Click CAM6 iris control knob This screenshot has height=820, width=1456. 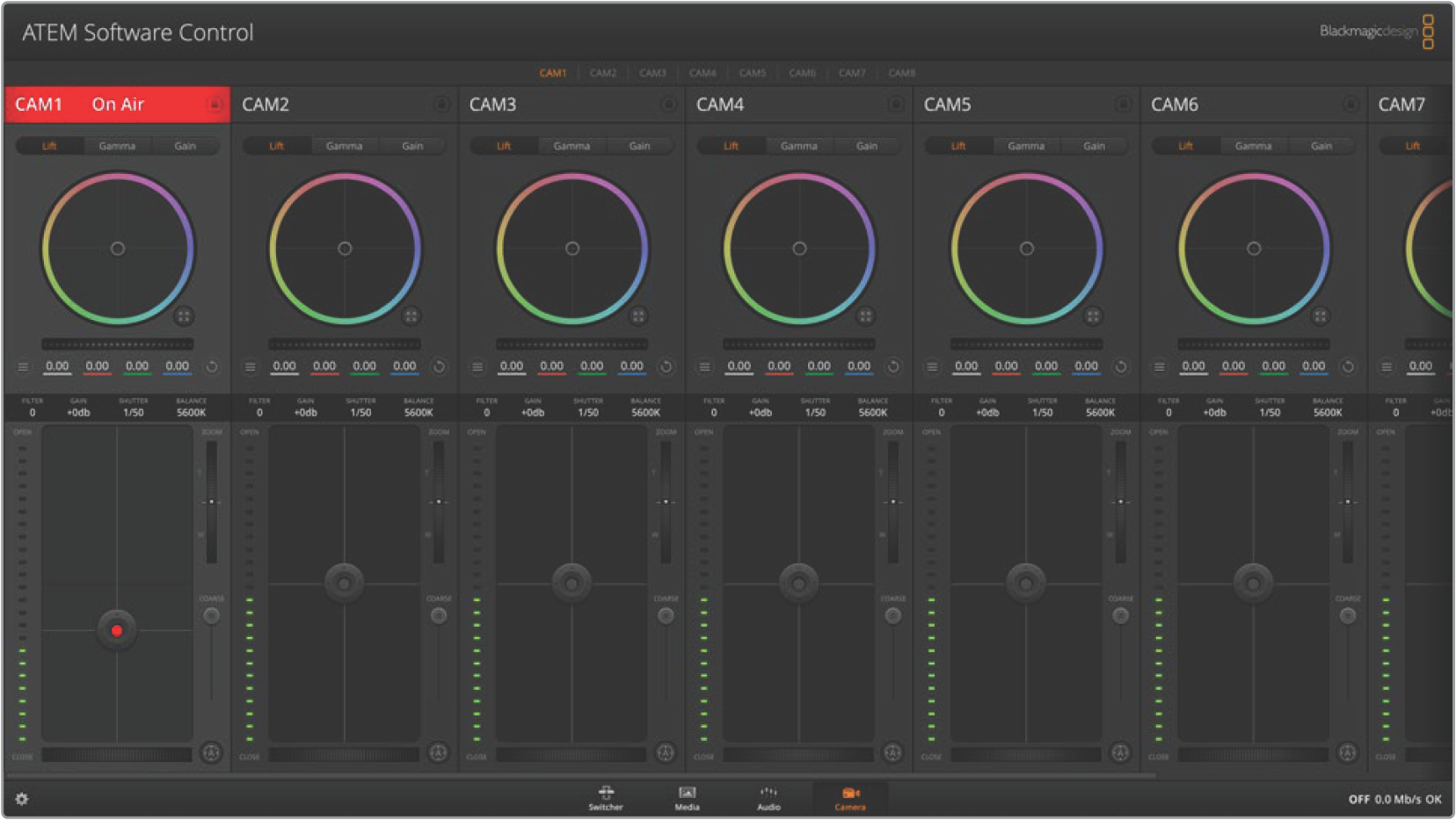click(x=1253, y=582)
